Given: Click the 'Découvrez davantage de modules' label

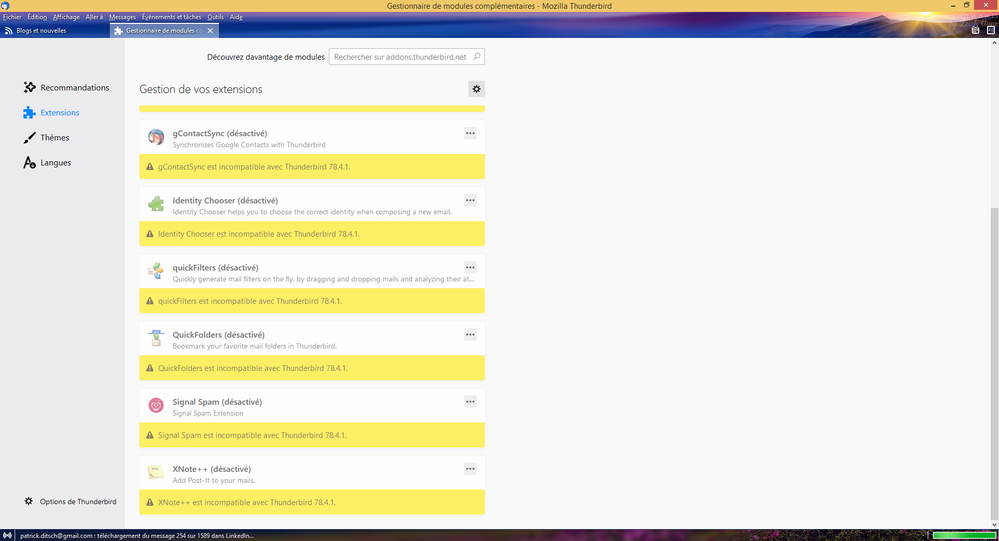Looking at the screenshot, I should (266, 57).
